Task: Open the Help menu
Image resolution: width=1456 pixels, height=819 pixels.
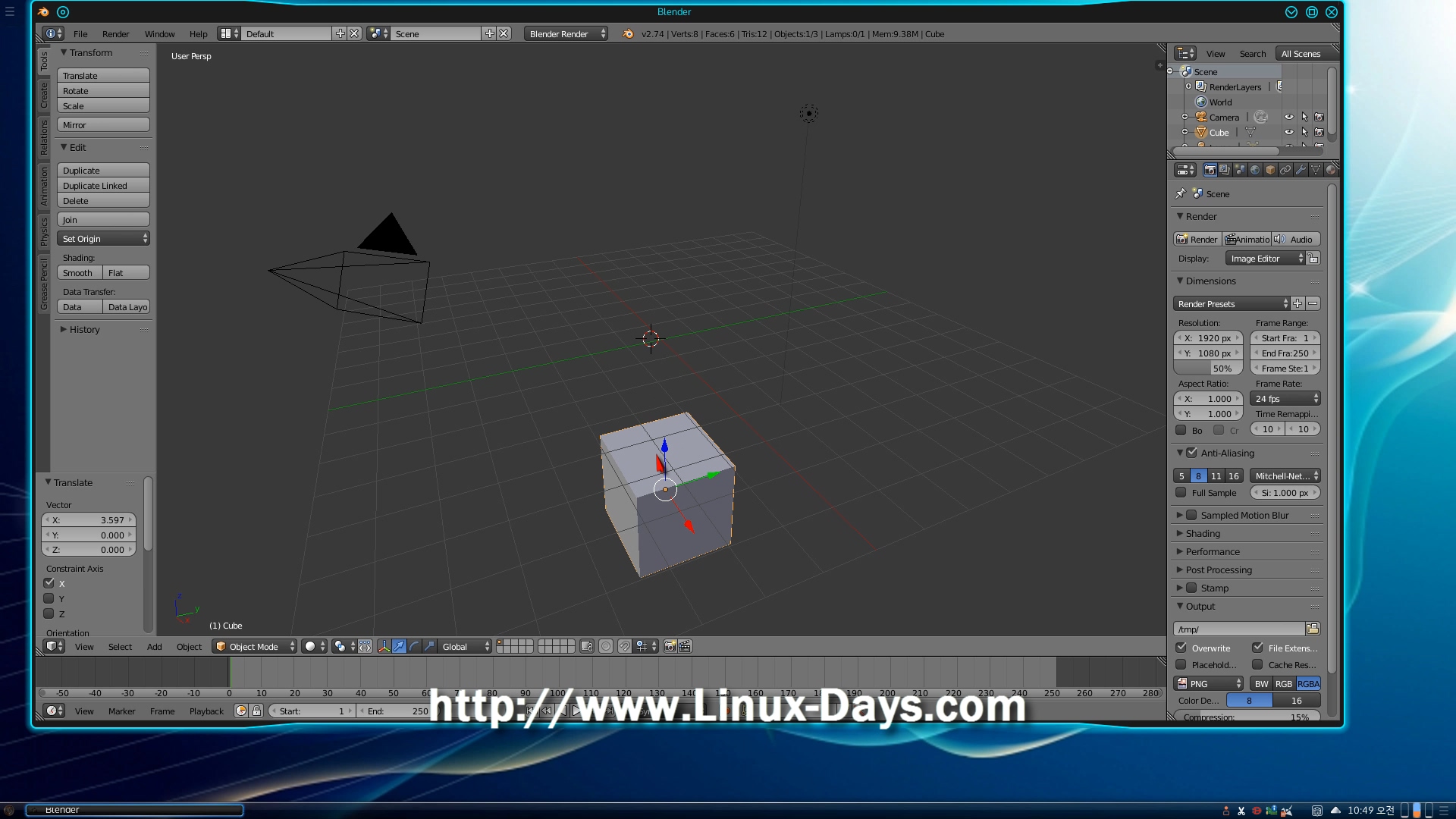Action: (198, 34)
